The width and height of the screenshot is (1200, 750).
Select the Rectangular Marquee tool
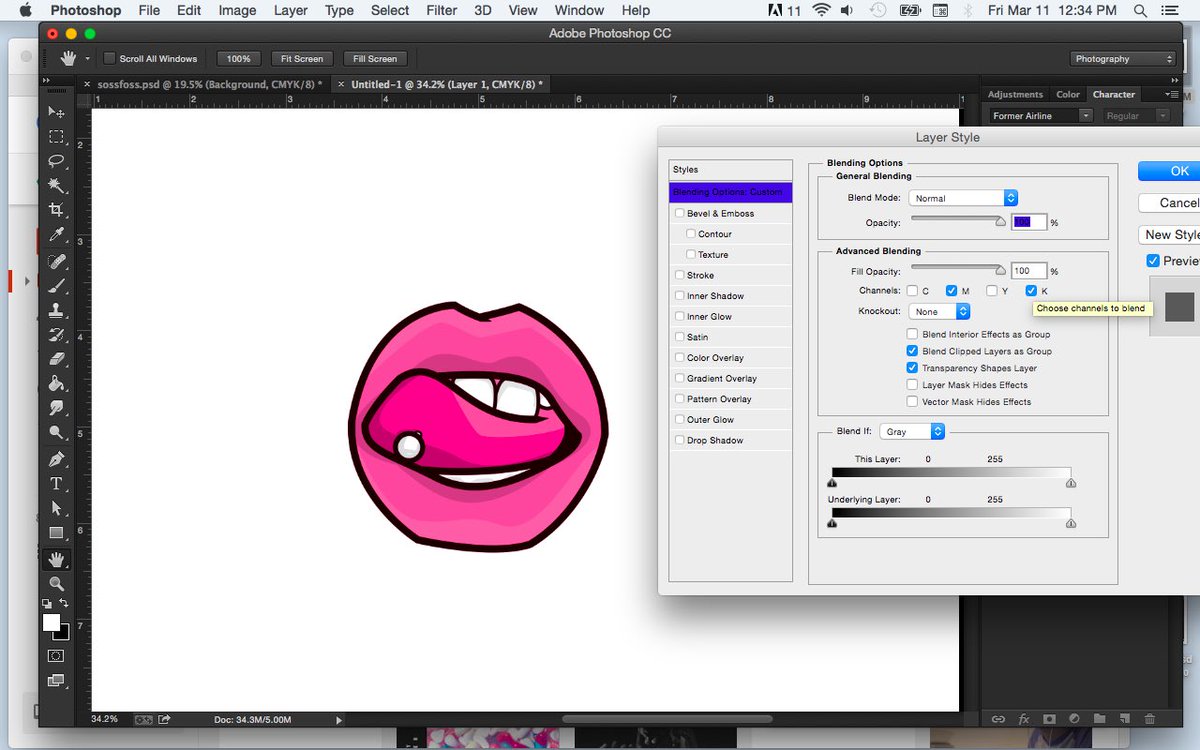56,137
